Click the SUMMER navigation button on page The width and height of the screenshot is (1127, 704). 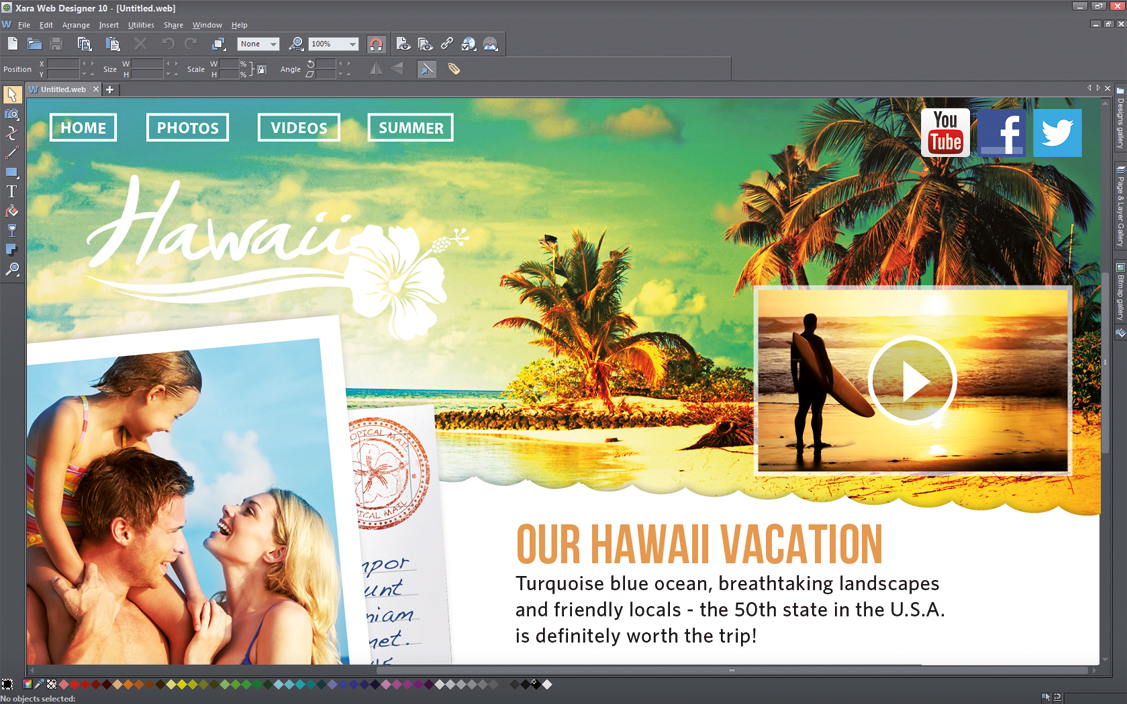[410, 128]
